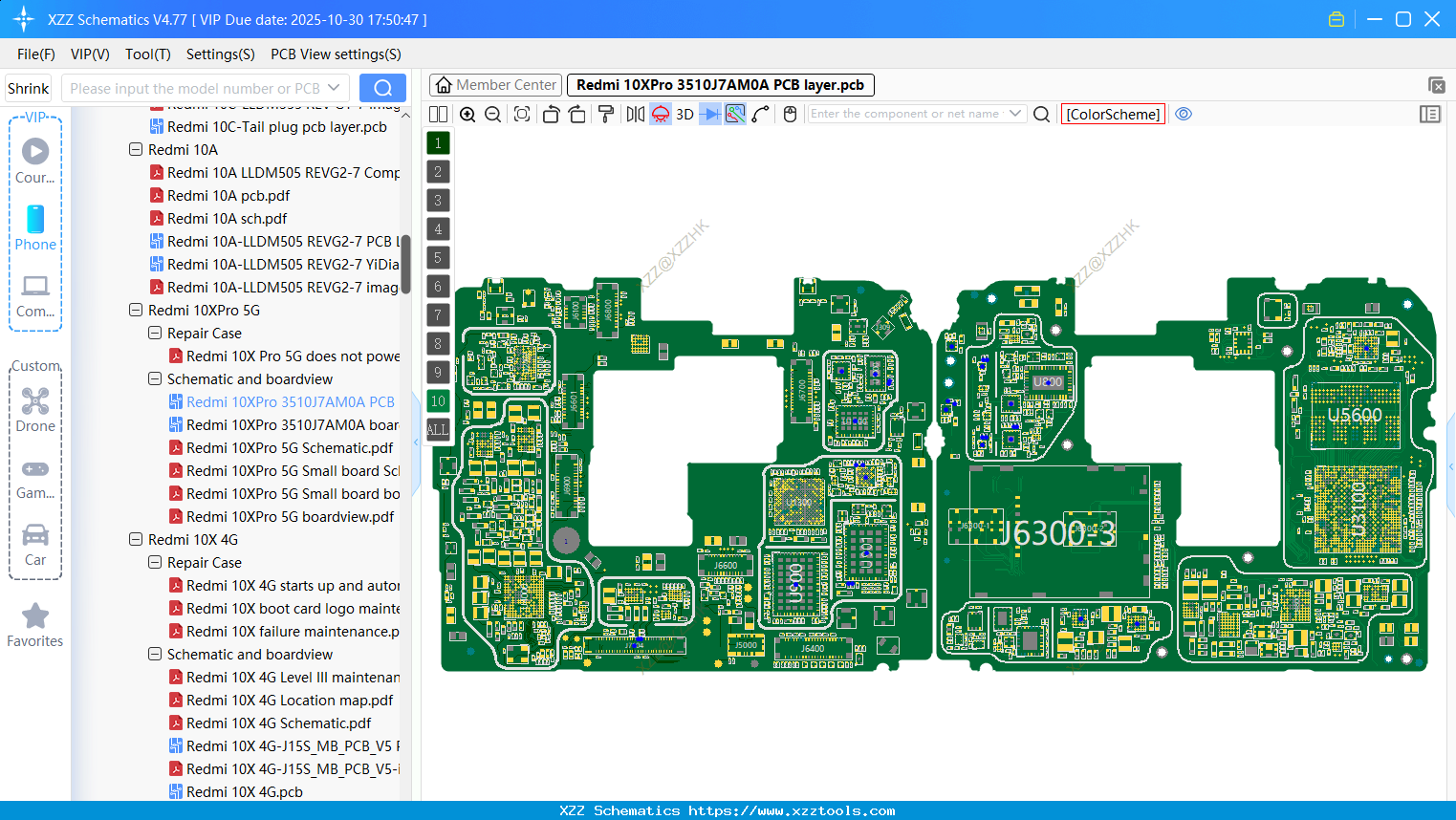Screen dimensions: 1456x820
Task: Open the right side panel layout icon
Action: [x=1430, y=114]
